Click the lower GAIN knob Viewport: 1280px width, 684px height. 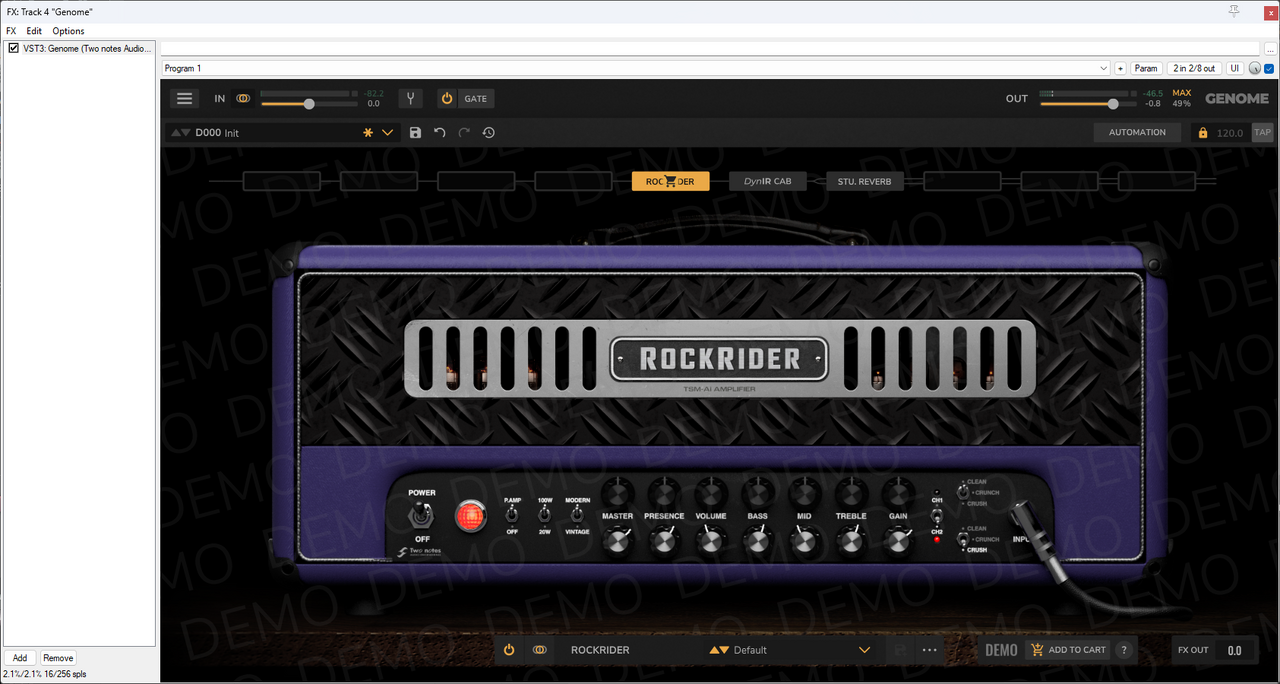tap(898, 542)
